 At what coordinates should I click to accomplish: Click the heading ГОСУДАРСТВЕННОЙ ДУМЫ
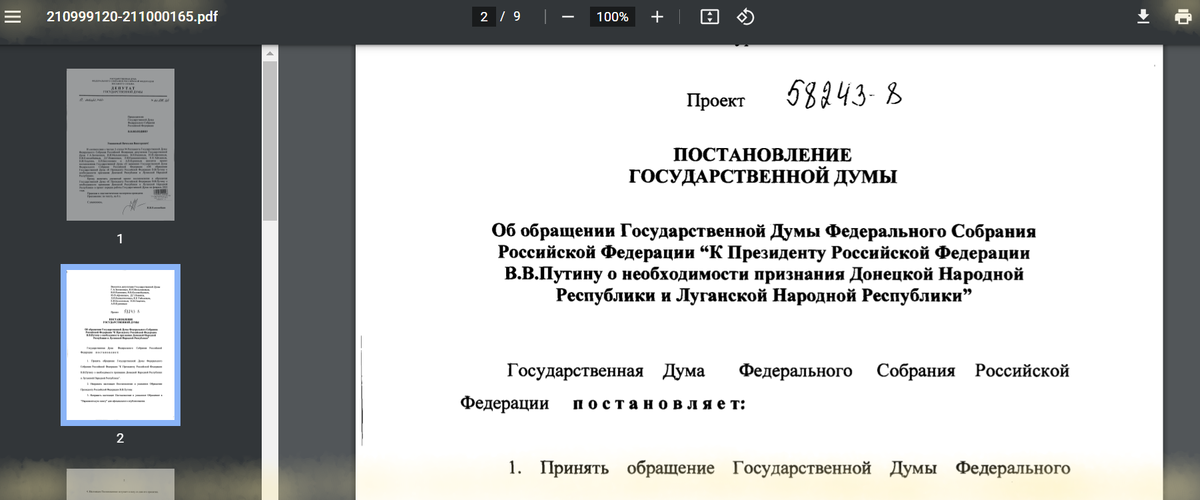click(x=762, y=177)
